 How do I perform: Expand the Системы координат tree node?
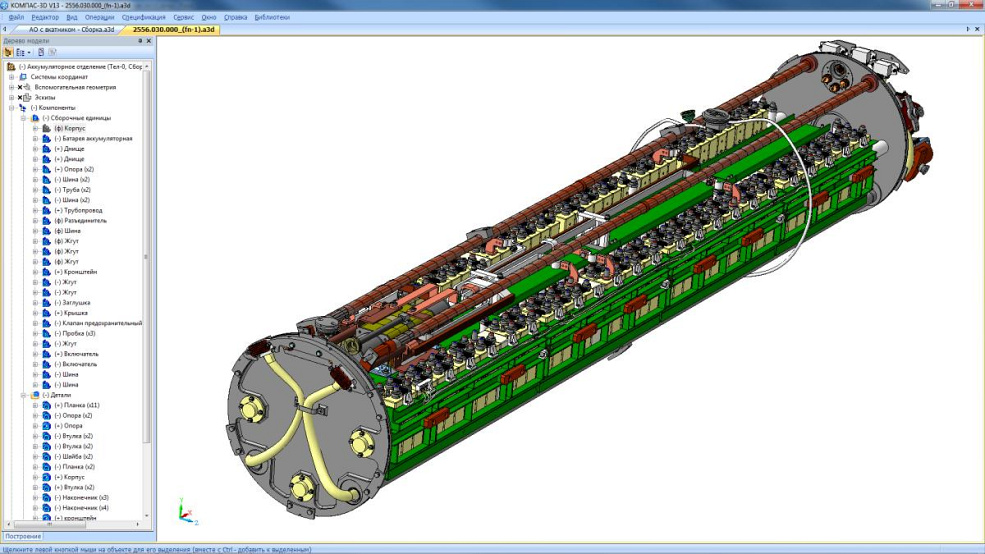[11, 77]
